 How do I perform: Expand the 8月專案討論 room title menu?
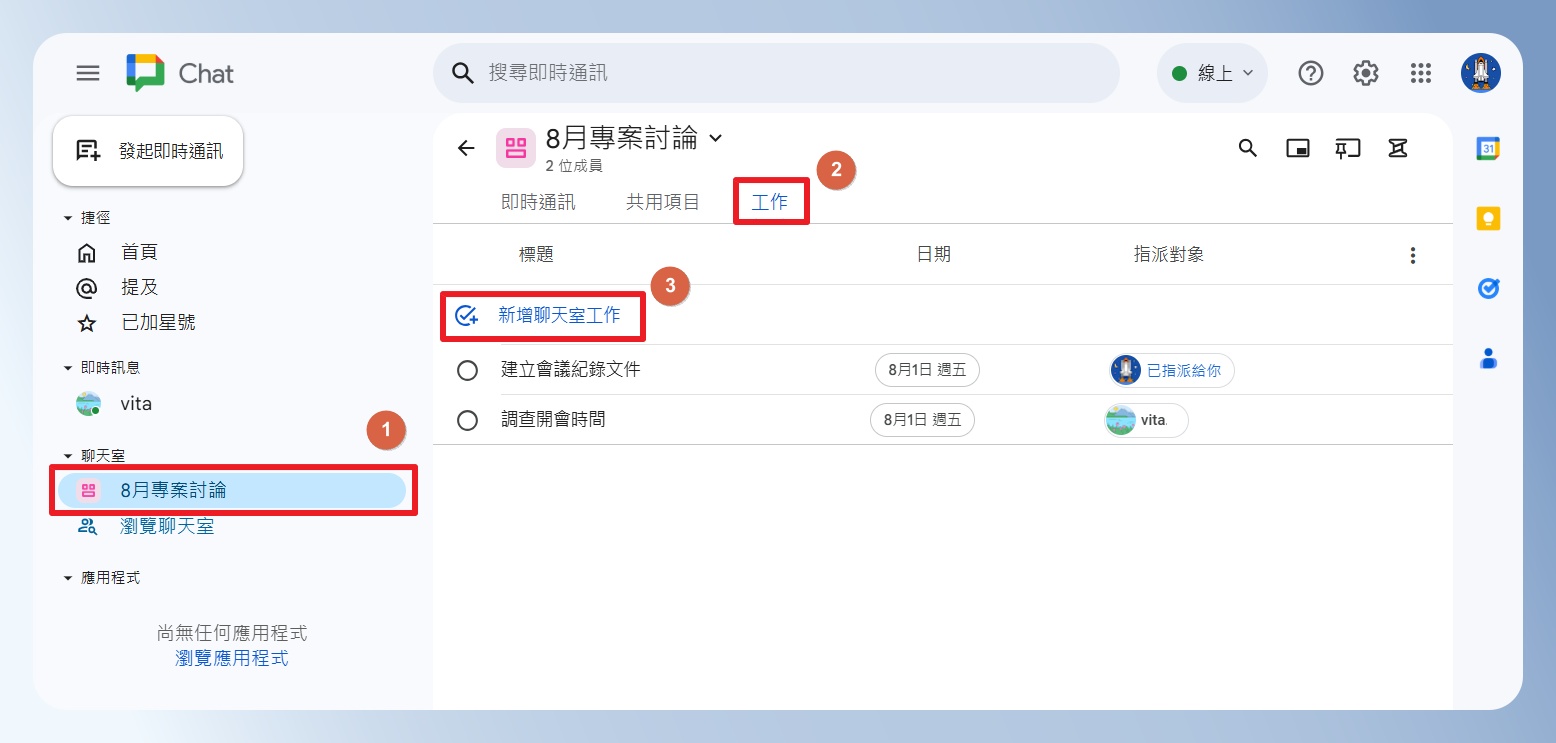tap(715, 138)
